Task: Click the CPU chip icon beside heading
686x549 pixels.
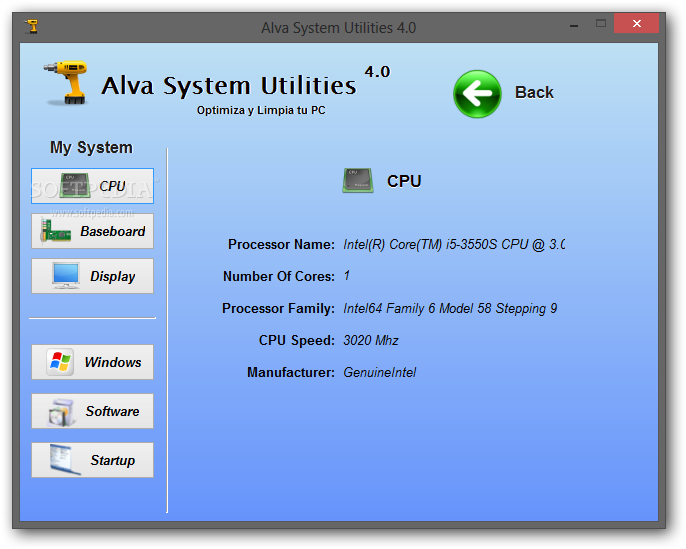Action: pyautogui.click(x=358, y=180)
